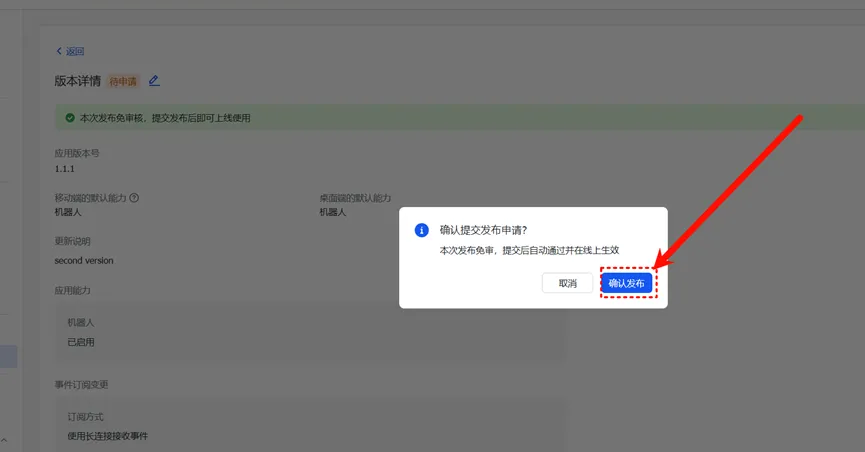Image resolution: width=865 pixels, height=452 pixels.
Task: Click the 桌面端的默认能力 label
Action: (355, 198)
